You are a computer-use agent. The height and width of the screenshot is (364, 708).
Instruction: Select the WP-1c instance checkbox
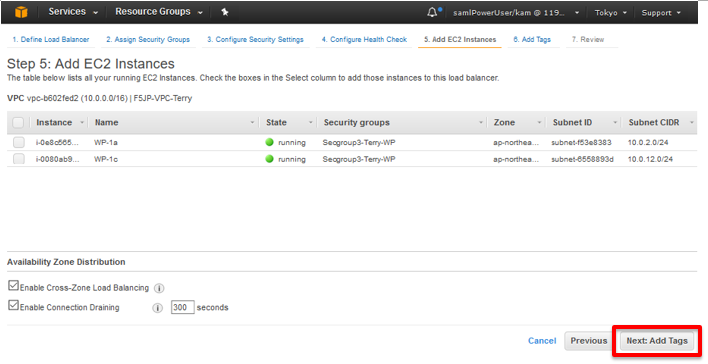19,159
